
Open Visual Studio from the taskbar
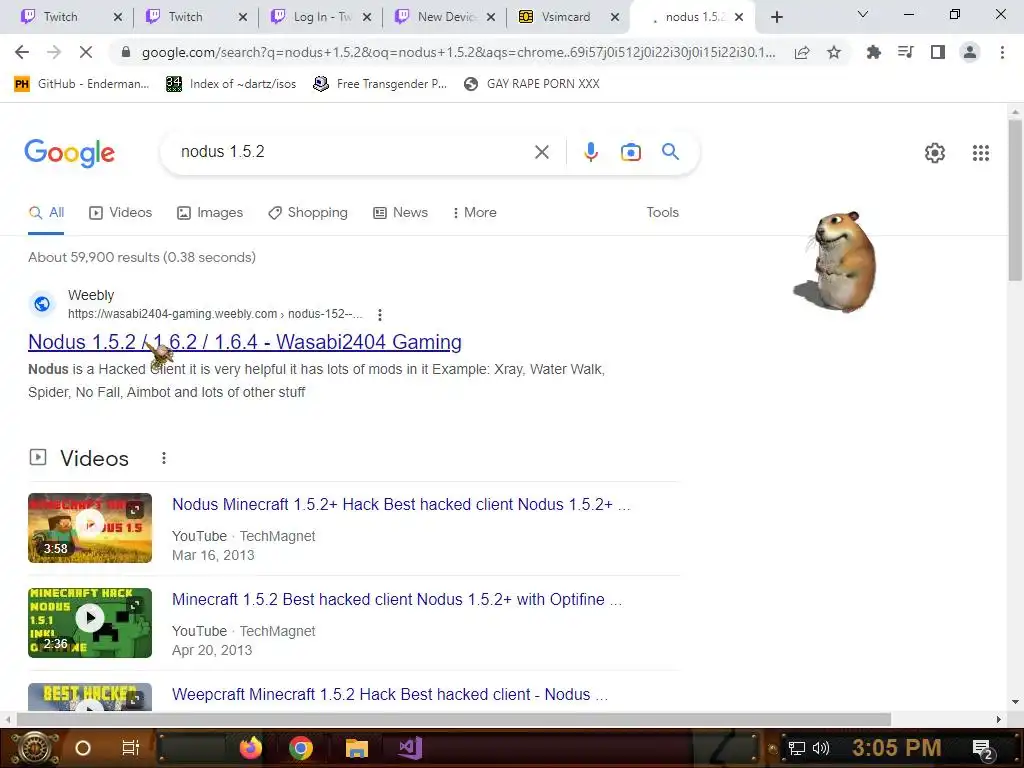(x=410, y=748)
